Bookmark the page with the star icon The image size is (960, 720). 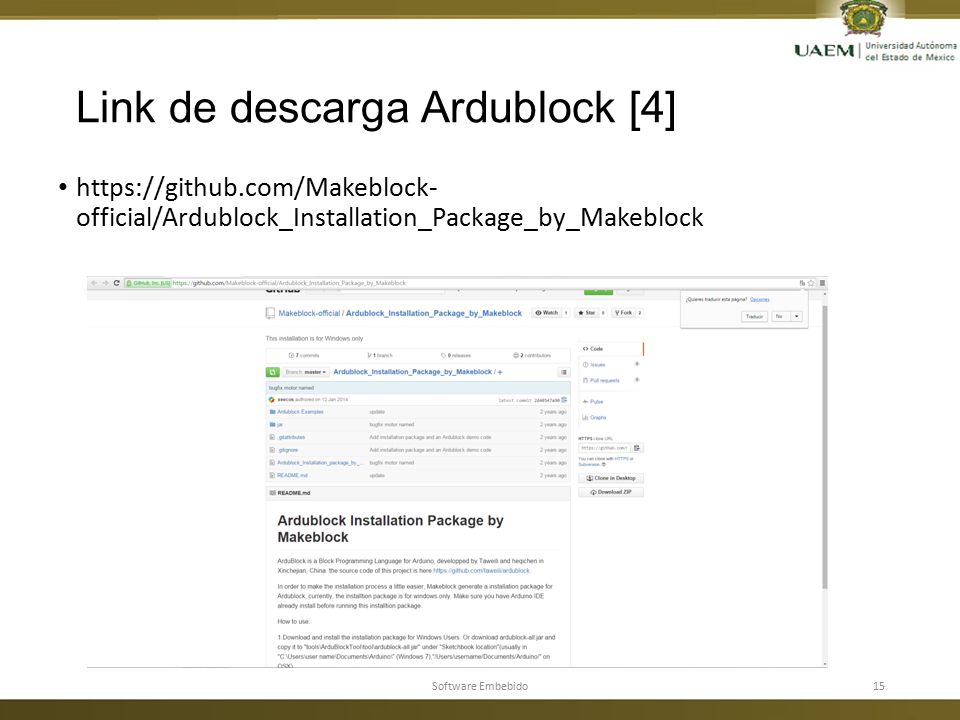pyautogui.click(x=811, y=283)
